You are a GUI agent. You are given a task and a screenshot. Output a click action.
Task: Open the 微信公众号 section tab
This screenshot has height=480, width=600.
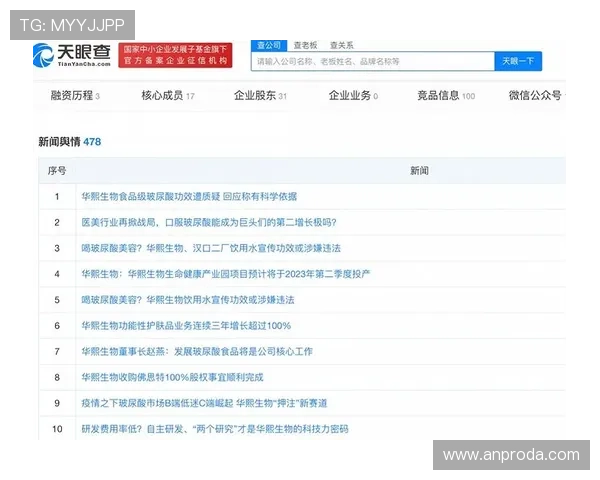[x=536, y=95]
